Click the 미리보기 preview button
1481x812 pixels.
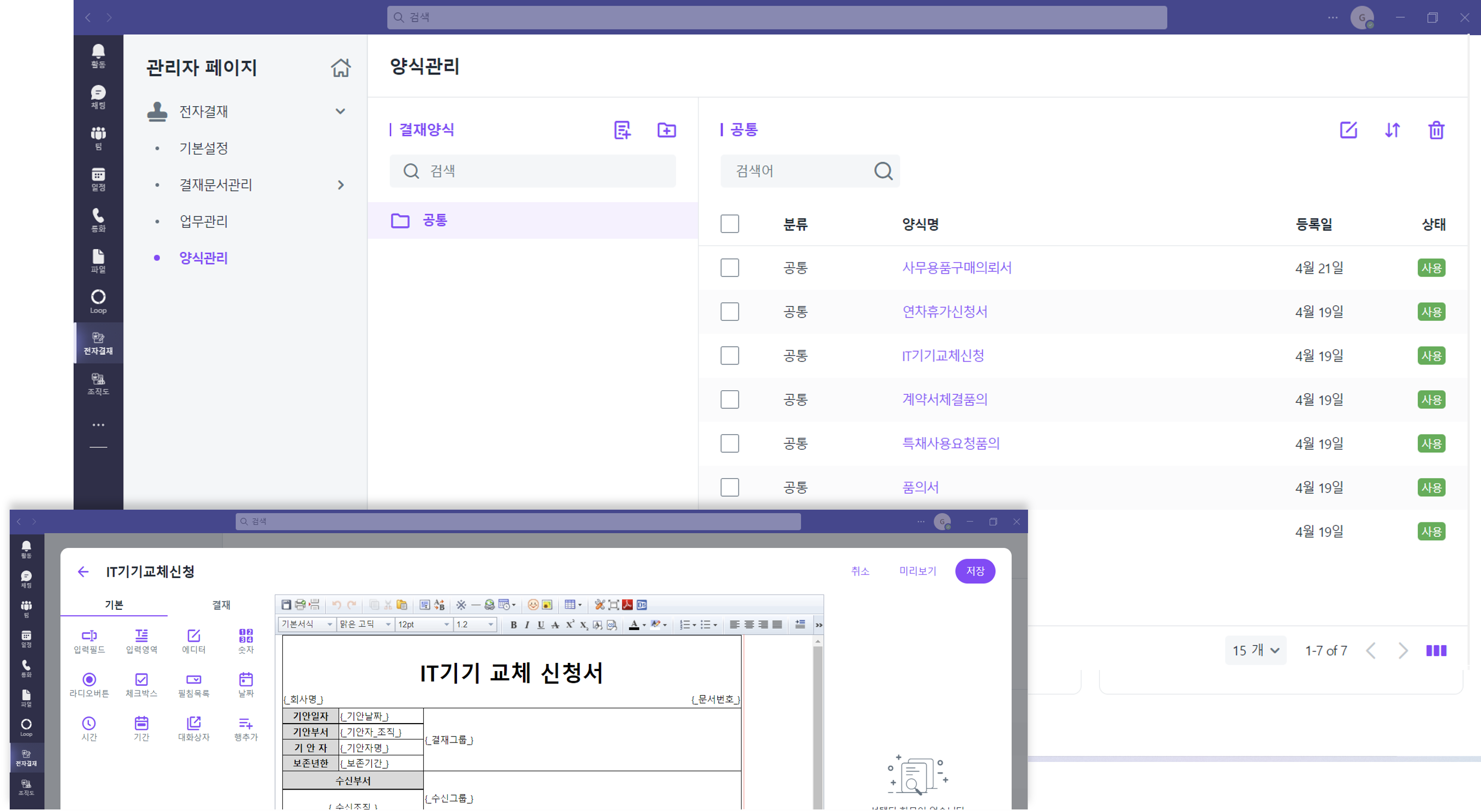918,571
